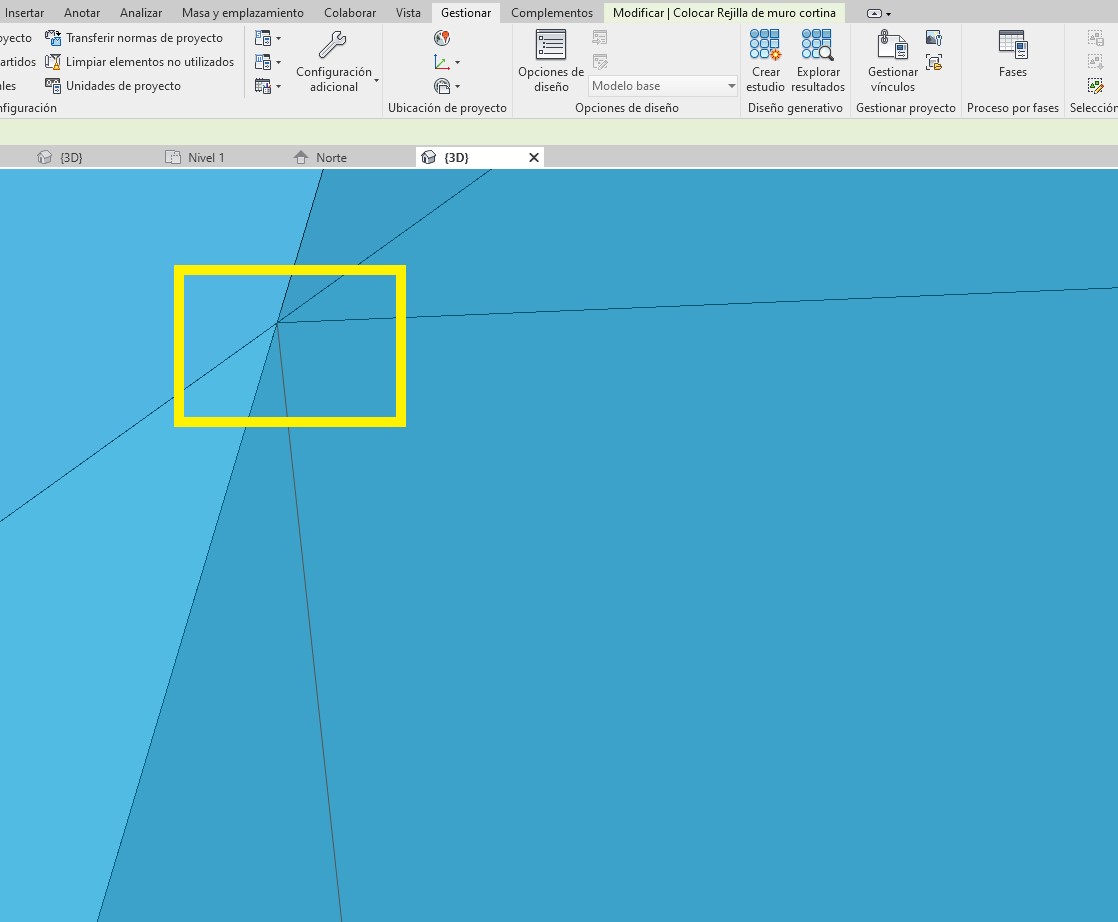Click the line intersection in the 3D view
The width and height of the screenshot is (1118, 922).
tap(277, 322)
